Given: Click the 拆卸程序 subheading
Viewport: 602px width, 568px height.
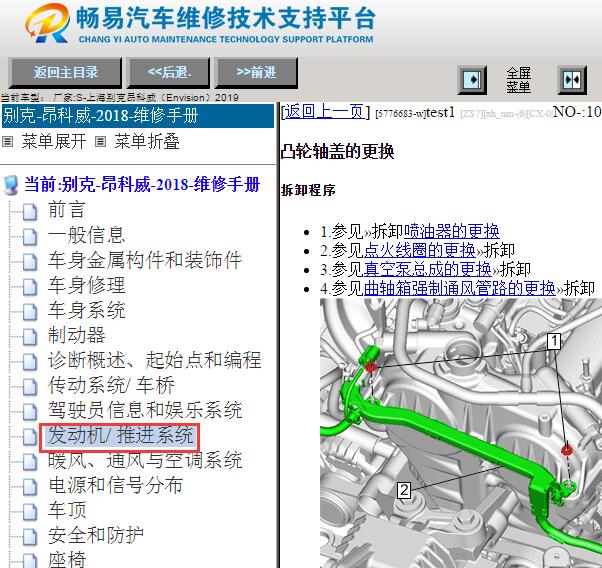Looking at the screenshot, I should coord(308,190).
